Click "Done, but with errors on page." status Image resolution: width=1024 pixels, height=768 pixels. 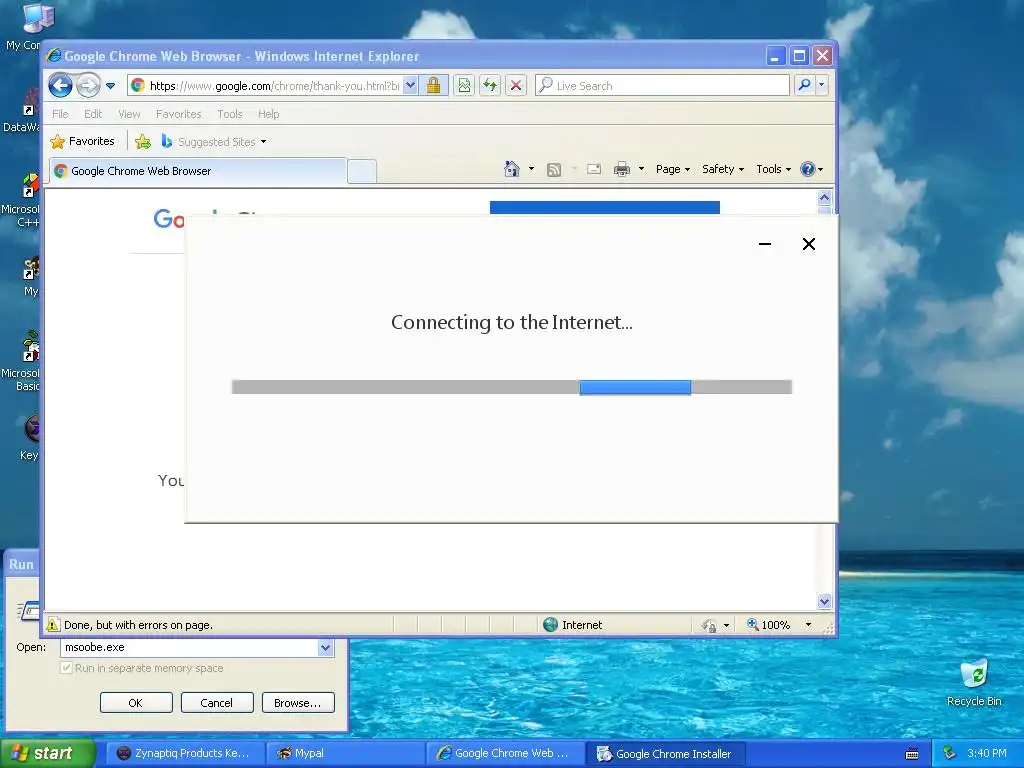coord(138,625)
